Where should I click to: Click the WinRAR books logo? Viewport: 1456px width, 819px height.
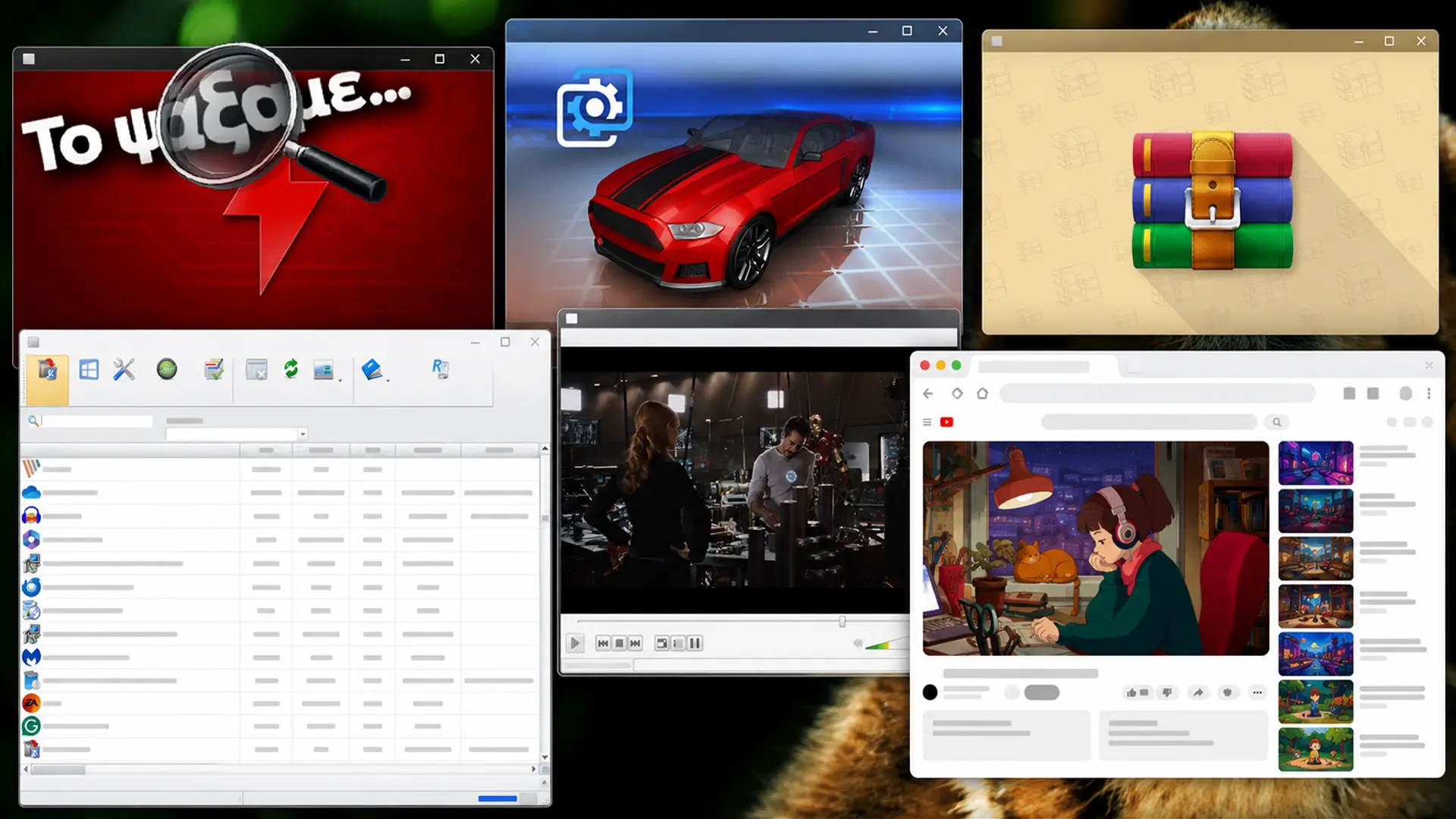[1212, 200]
